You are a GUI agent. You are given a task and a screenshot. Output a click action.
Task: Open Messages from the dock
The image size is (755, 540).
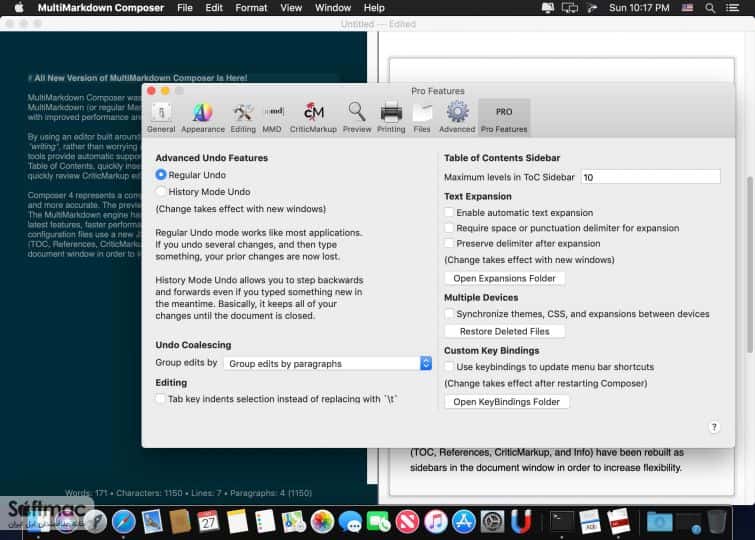pos(350,522)
